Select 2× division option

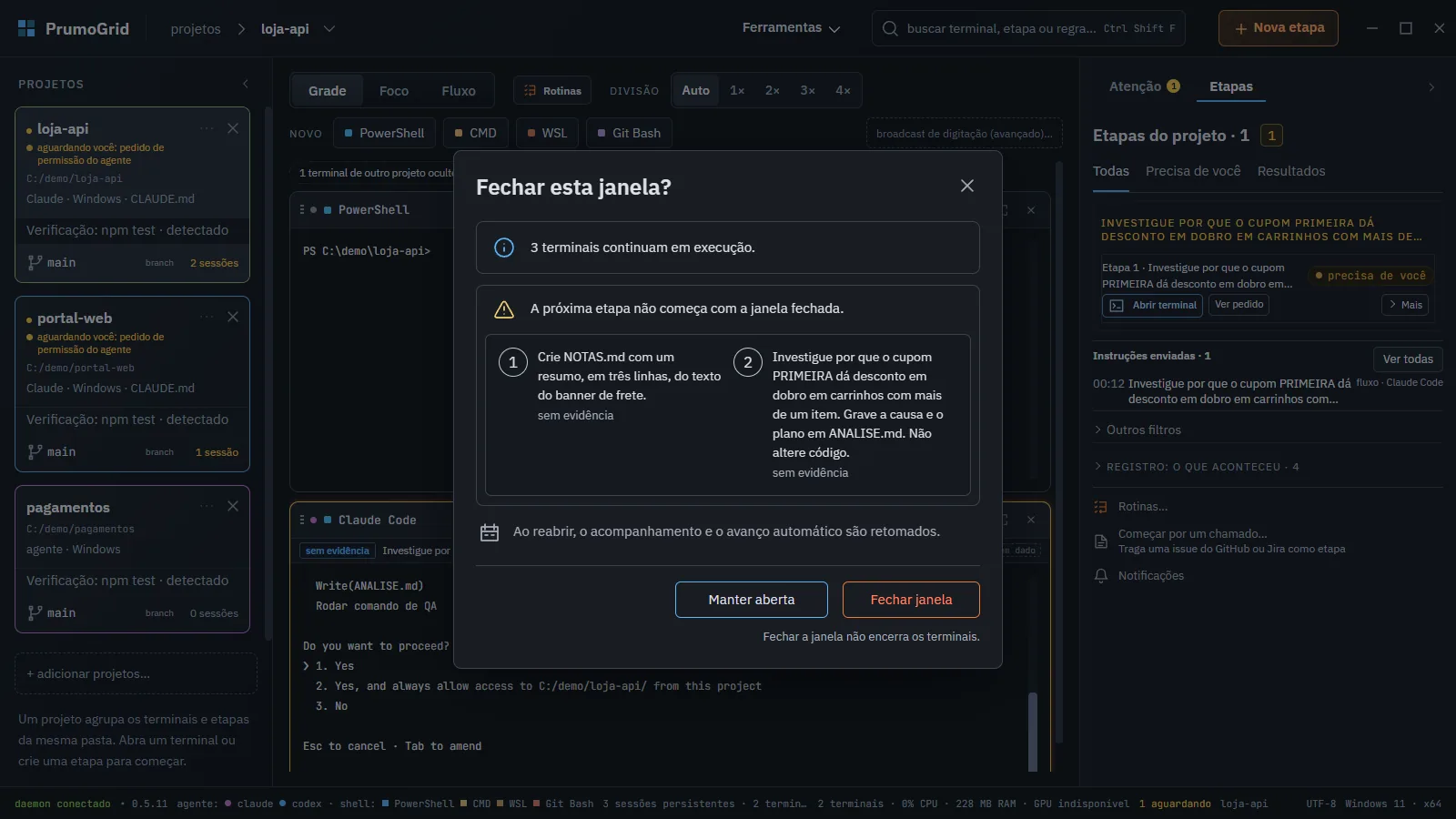tap(772, 90)
